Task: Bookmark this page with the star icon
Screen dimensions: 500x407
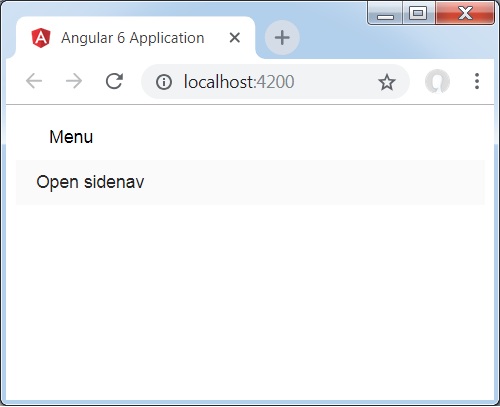Action: point(387,82)
